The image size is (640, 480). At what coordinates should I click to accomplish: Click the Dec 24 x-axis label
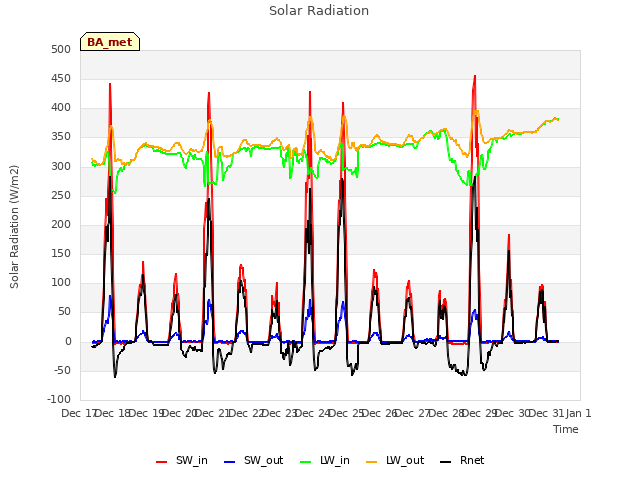click(x=313, y=413)
